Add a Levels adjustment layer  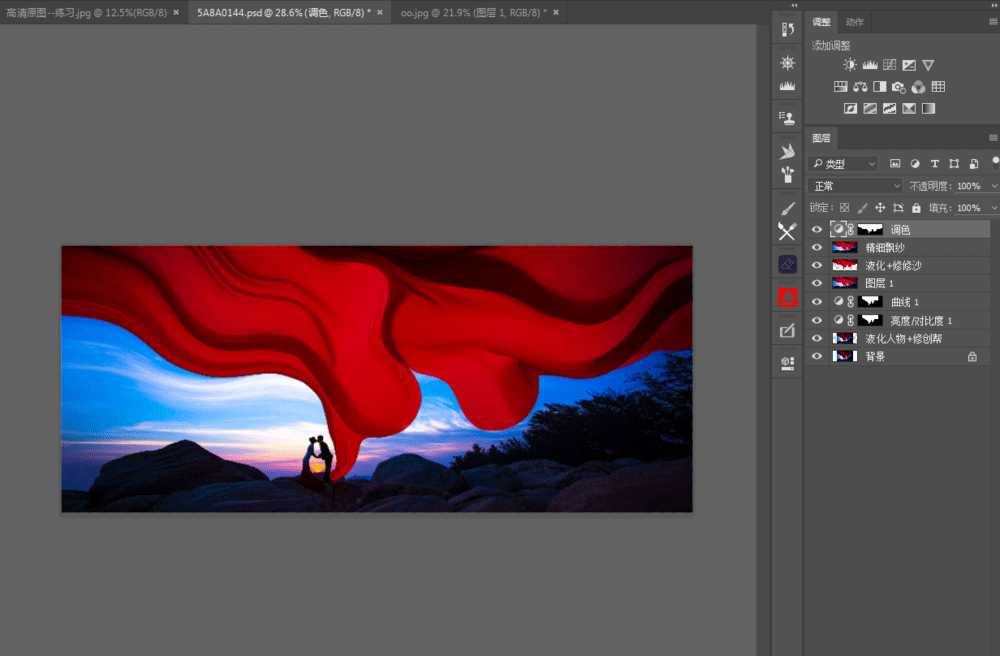click(870, 65)
